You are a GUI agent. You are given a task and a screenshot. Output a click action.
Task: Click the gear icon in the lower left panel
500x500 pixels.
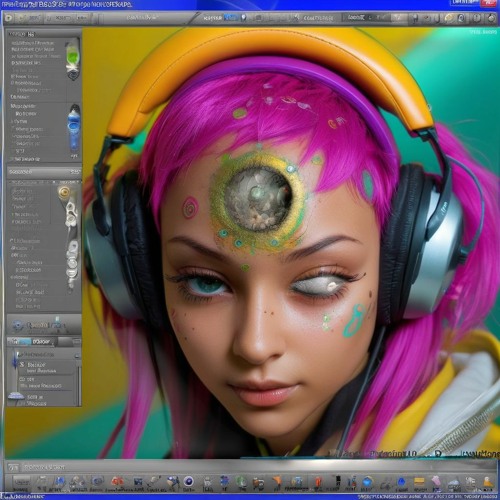click(x=18, y=325)
